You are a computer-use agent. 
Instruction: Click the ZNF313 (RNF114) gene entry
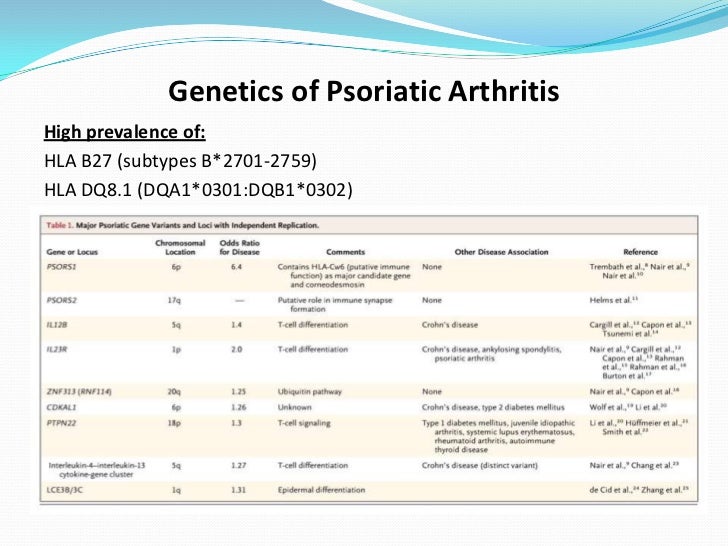tap(79, 392)
